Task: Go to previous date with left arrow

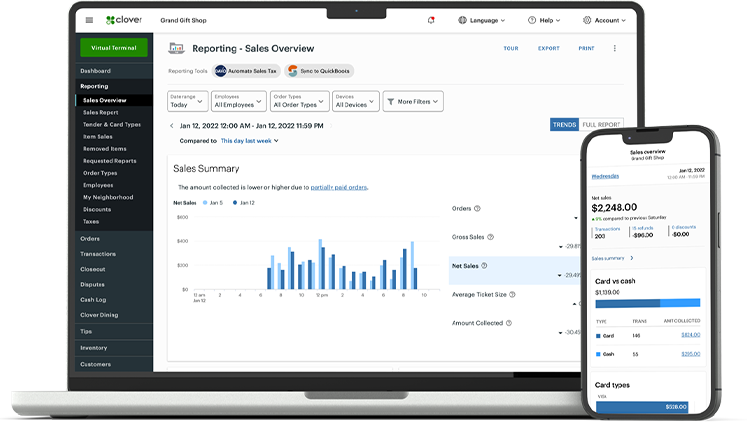Action: pos(171,126)
